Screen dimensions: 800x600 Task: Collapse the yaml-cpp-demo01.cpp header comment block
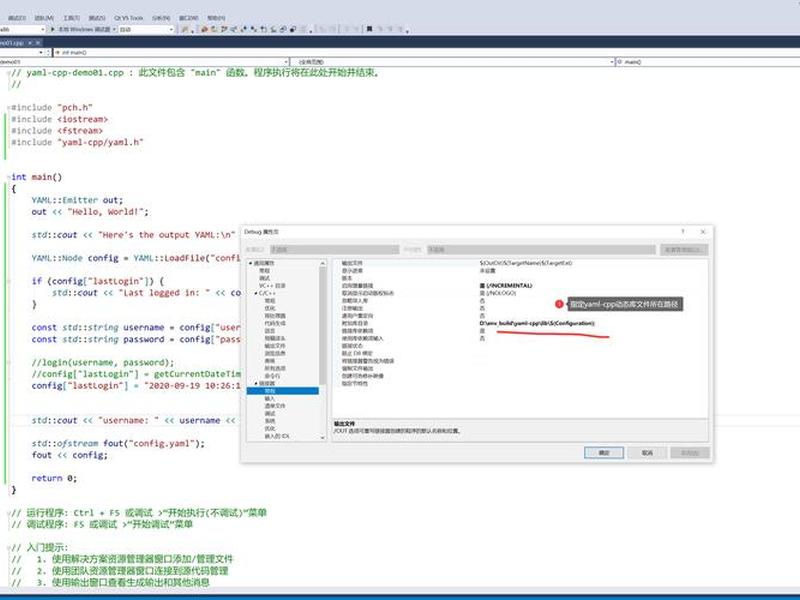click(x=8, y=73)
